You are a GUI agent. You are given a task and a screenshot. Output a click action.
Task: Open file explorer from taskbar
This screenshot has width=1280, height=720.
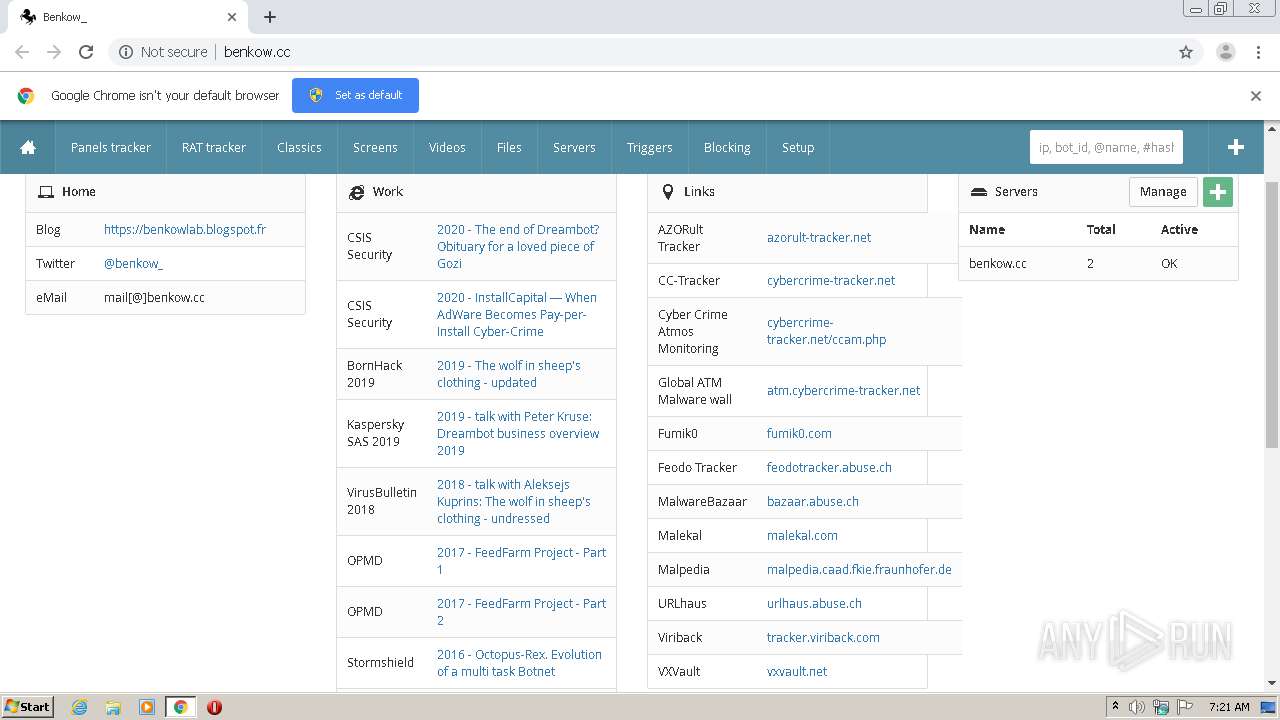pyautogui.click(x=113, y=707)
